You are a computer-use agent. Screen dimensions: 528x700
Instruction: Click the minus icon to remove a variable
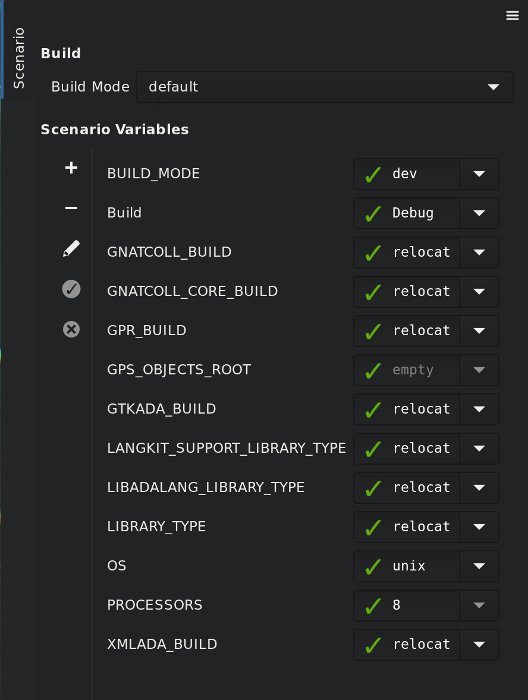(x=71, y=208)
